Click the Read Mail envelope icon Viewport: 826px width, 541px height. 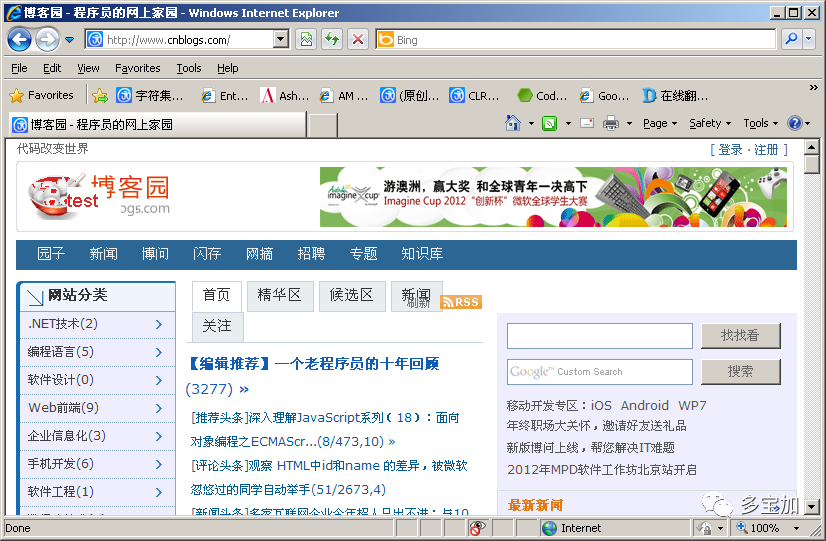coord(587,123)
